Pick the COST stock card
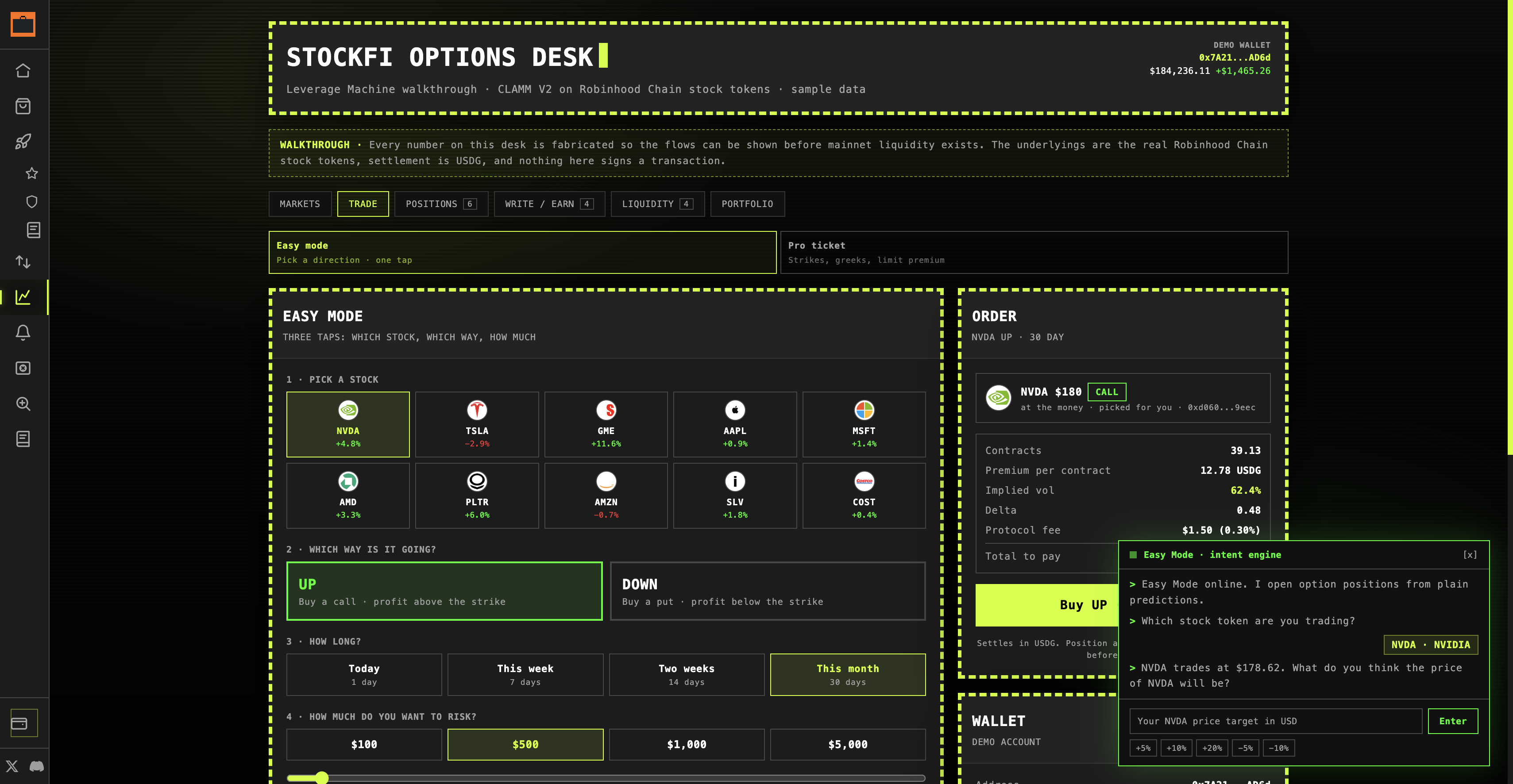 coord(864,496)
